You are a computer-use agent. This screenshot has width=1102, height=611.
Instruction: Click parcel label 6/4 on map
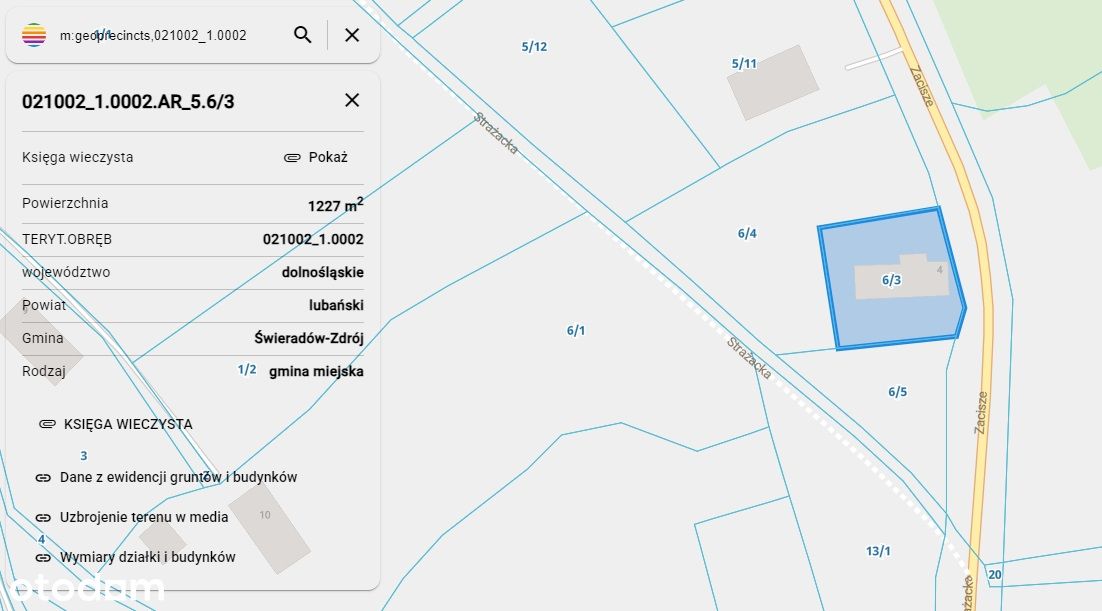point(747,233)
